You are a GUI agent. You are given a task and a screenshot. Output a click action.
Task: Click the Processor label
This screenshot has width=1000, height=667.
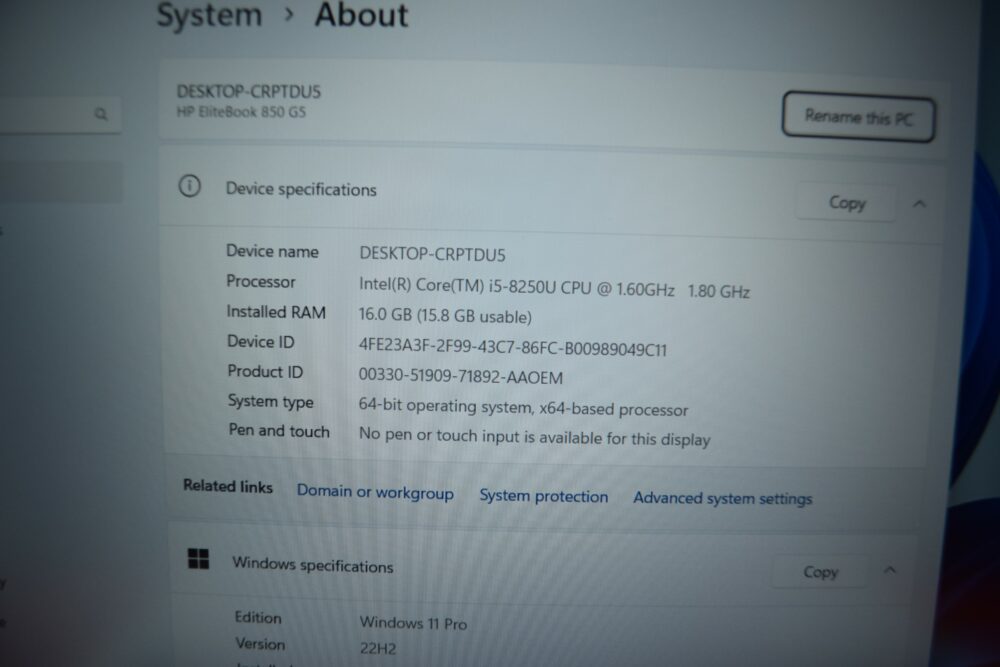(x=261, y=281)
